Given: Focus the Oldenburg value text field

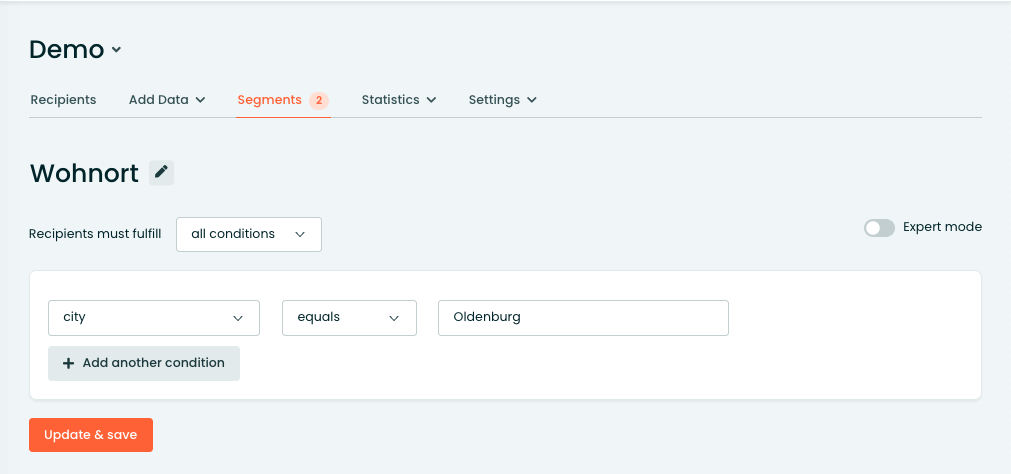Looking at the screenshot, I should (584, 318).
